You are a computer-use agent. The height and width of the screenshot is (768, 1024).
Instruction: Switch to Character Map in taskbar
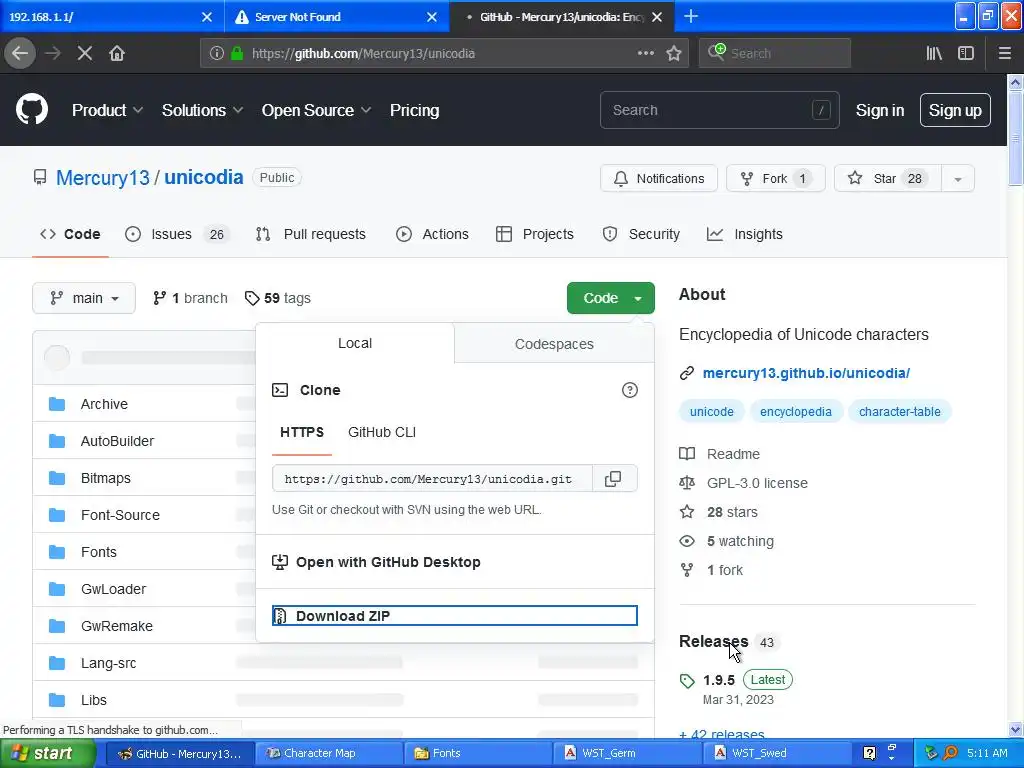click(x=328, y=754)
